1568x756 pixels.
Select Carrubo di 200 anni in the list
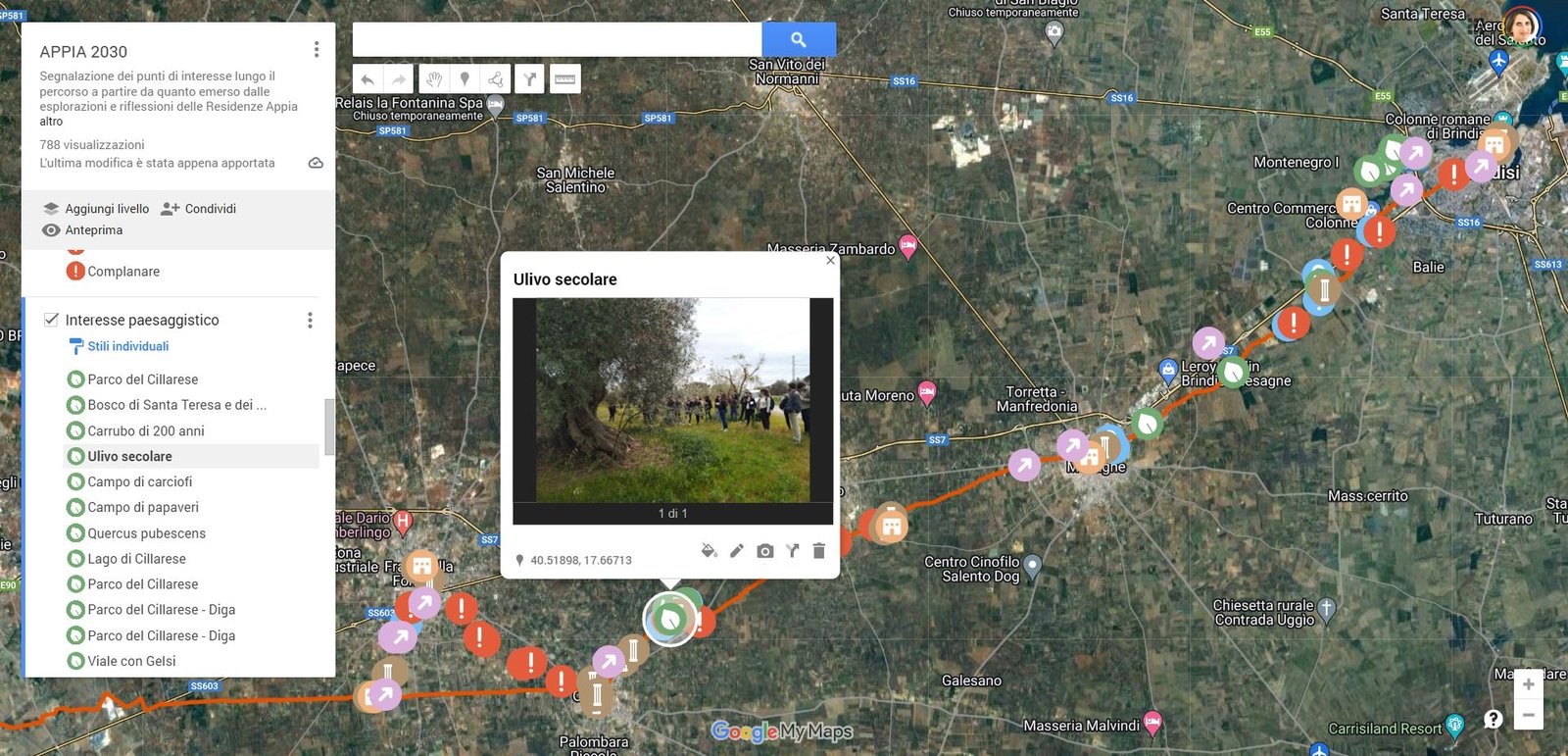(x=145, y=430)
